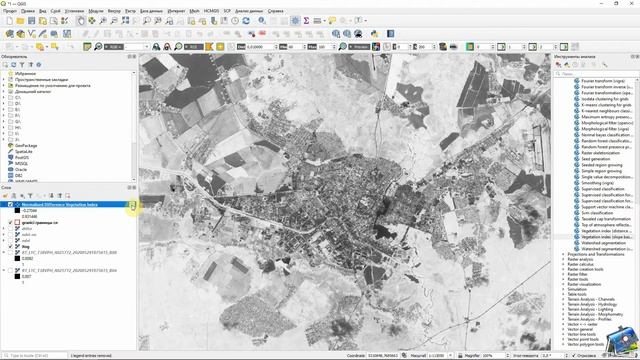Click the blue Refresh map icon
This screenshot has height=360, width=640.
tap(246, 20)
